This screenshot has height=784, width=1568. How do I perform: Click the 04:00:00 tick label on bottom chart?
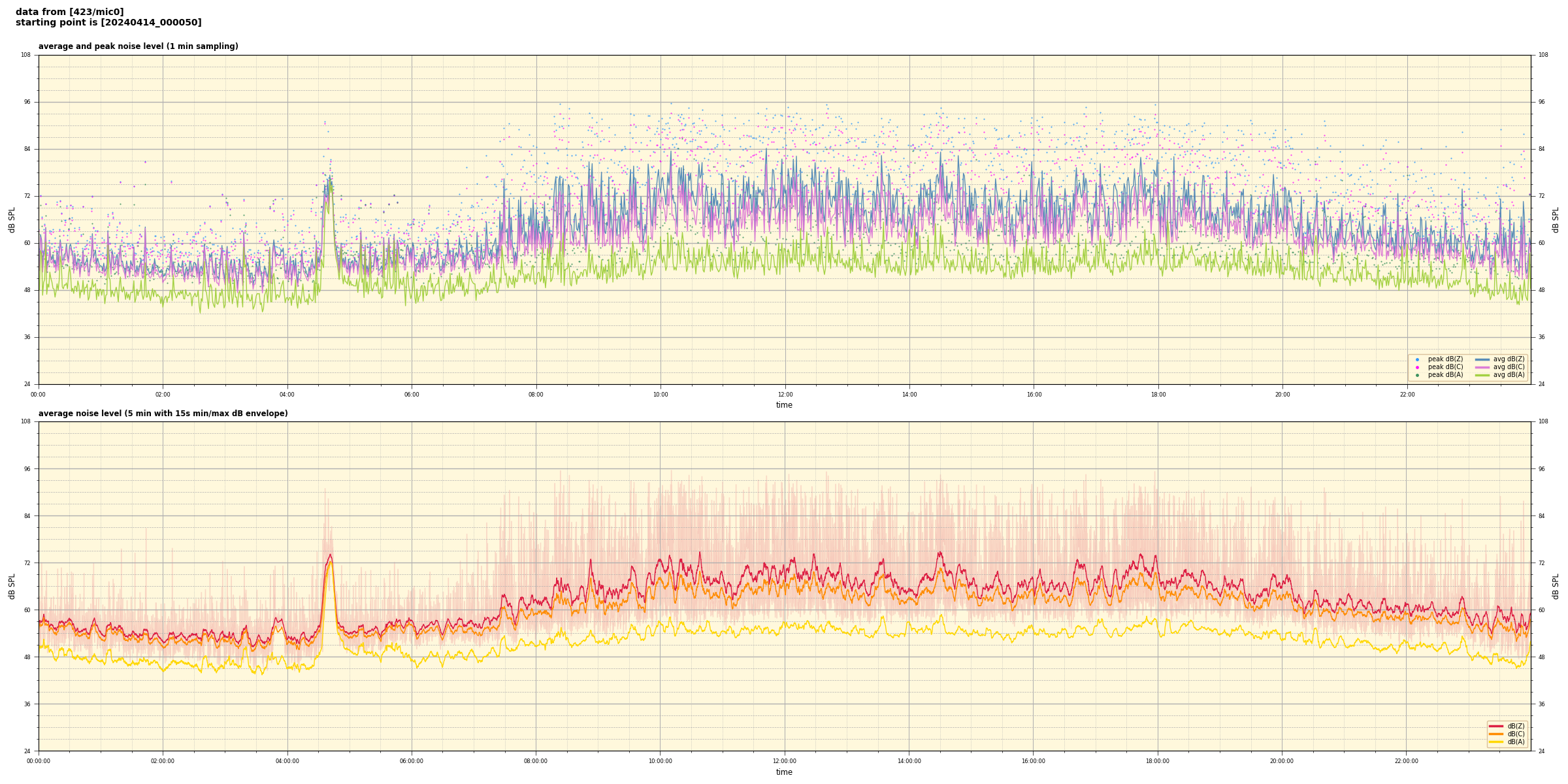(287, 761)
